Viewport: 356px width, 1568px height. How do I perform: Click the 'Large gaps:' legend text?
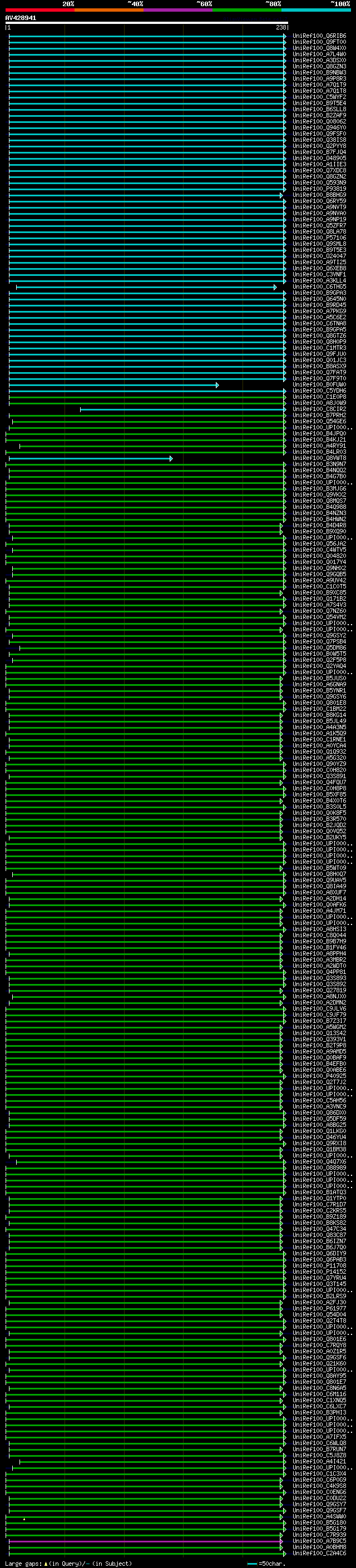[23, 1563]
